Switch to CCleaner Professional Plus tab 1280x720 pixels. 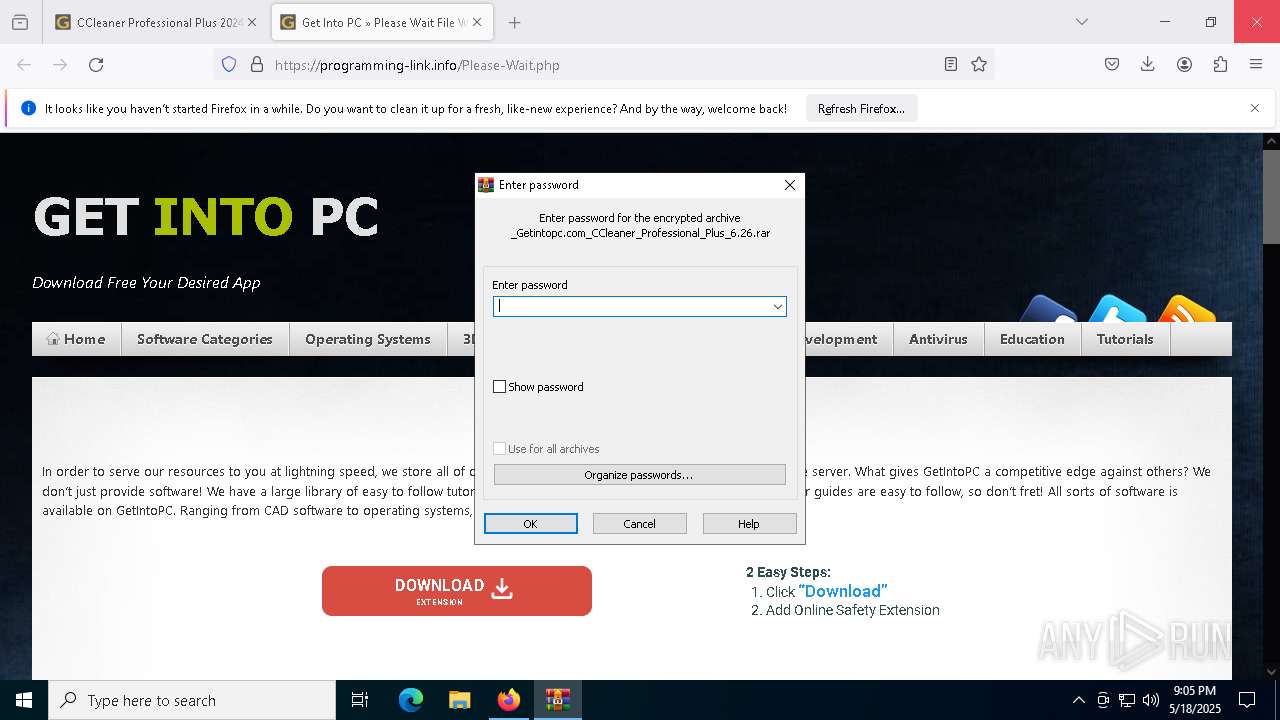[x=155, y=22]
